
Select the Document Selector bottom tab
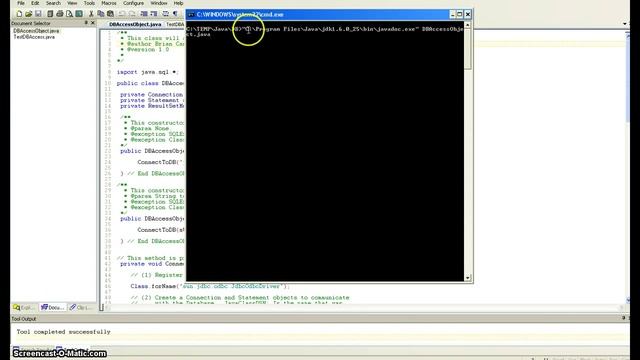click(52, 307)
